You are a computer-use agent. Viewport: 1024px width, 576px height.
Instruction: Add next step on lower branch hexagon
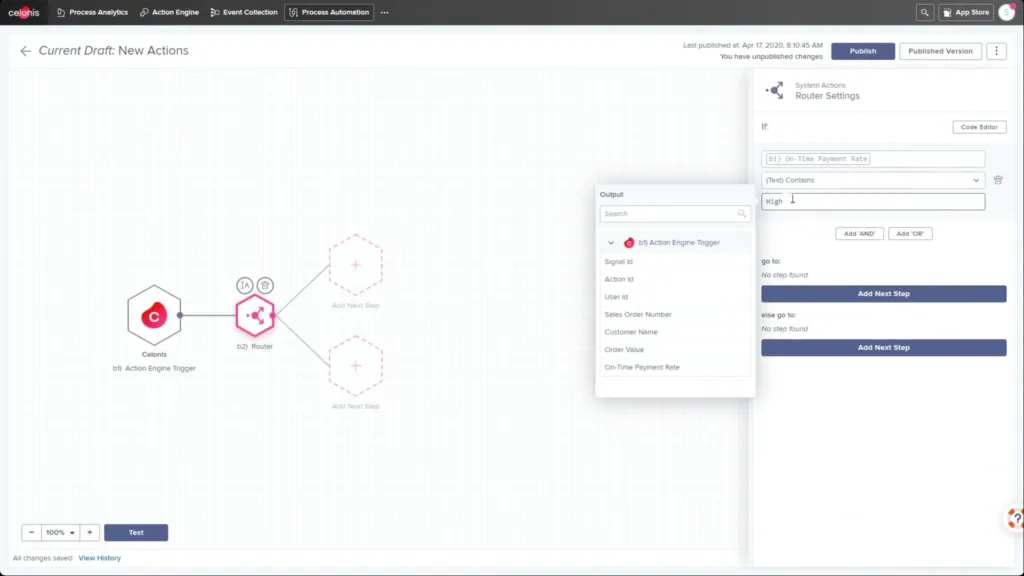coord(355,366)
